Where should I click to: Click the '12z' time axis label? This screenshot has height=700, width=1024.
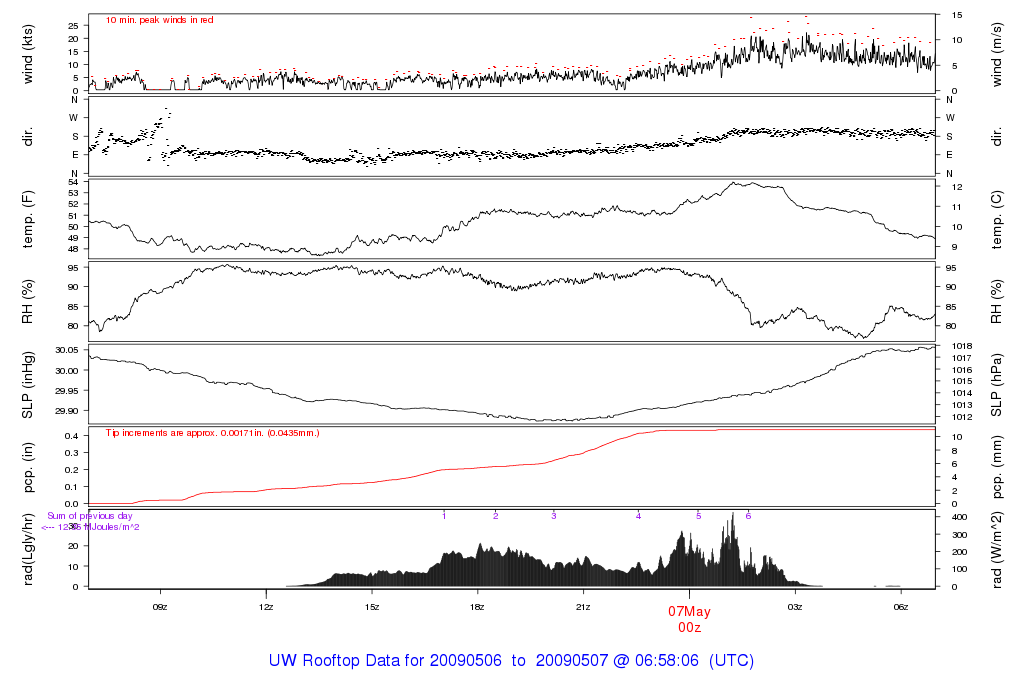click(x=266, y=607)
